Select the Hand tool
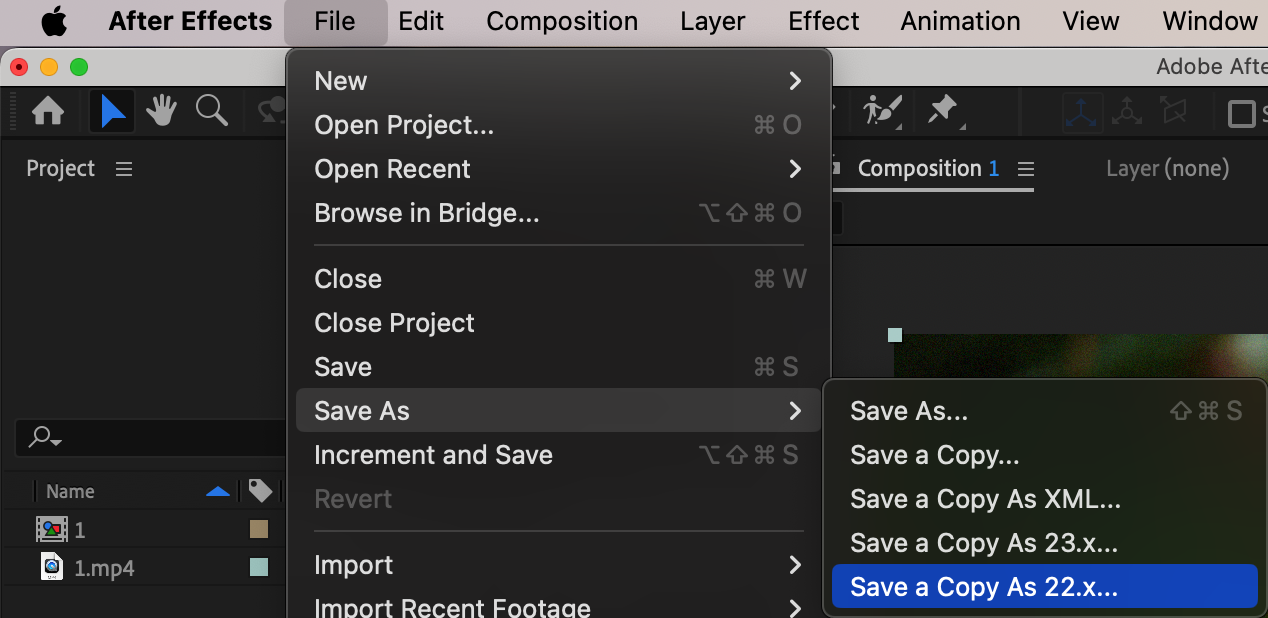This screenshot has height=618, width=1268. (162, 111)
